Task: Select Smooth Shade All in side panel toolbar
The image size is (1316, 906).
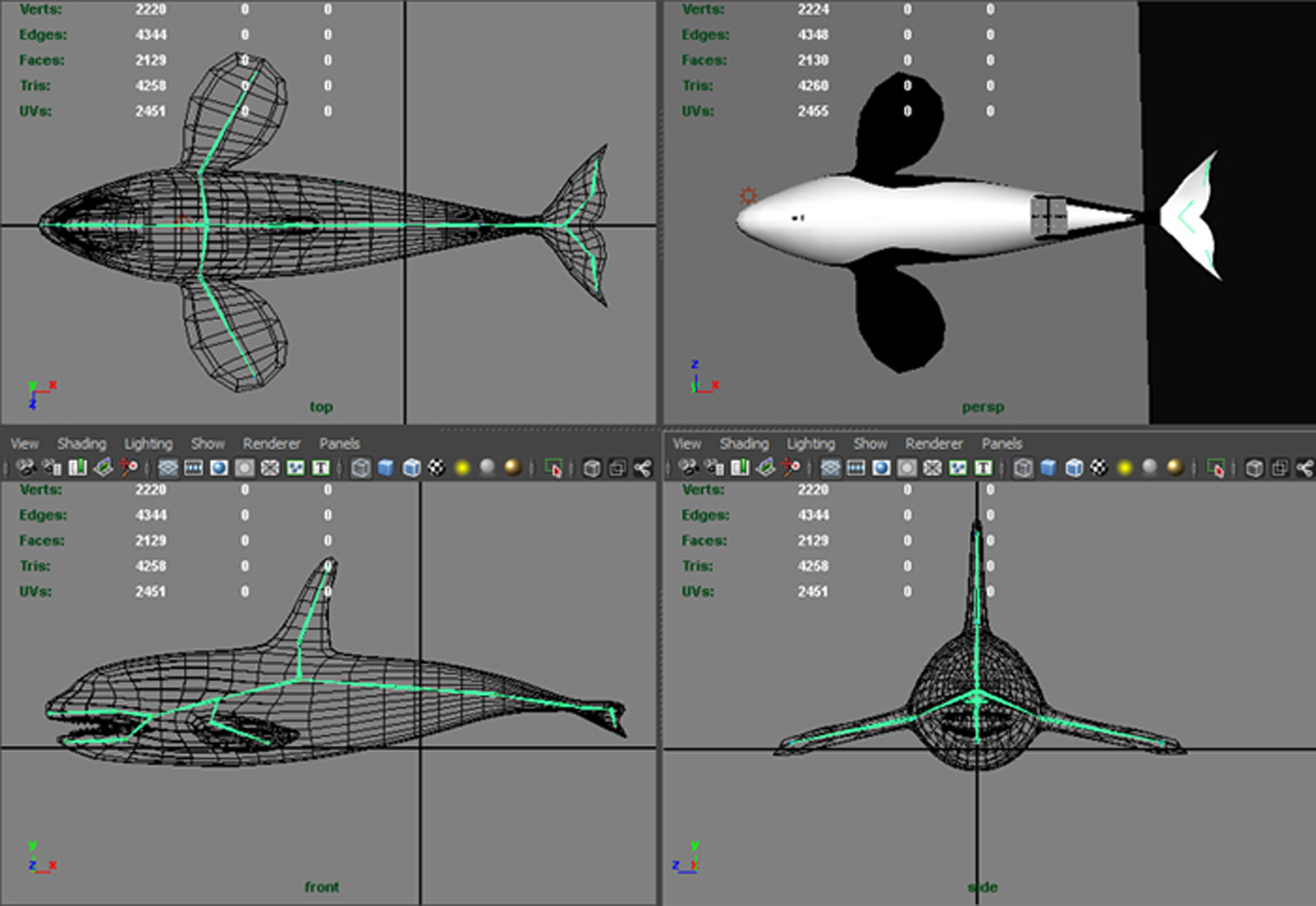Action: [1048, 468]
